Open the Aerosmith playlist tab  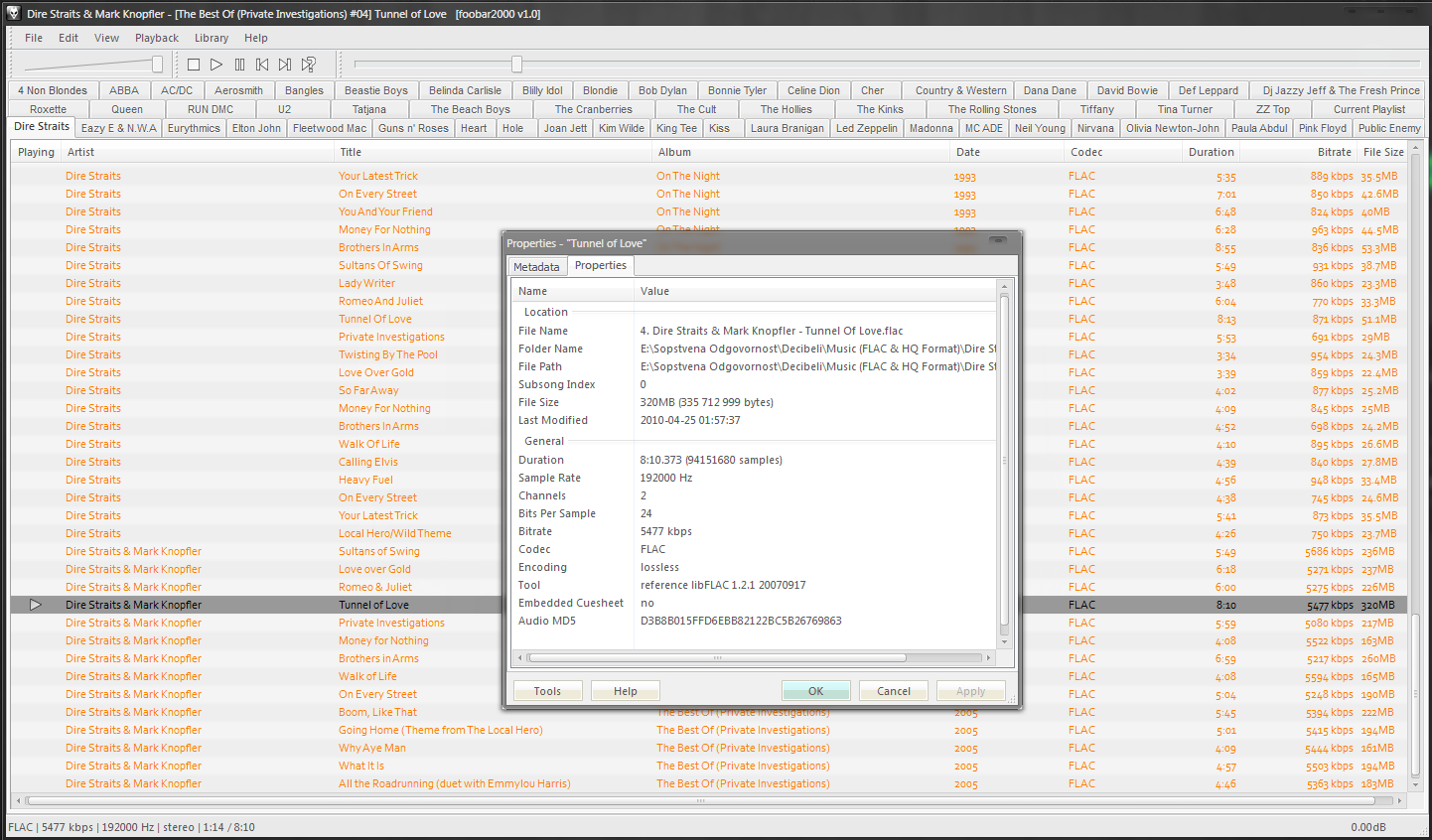[239, 90]
